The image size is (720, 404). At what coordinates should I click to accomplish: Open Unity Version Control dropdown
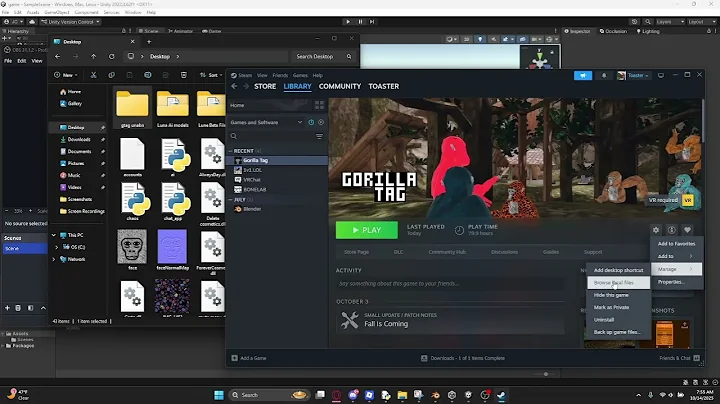tap(70, 22)
